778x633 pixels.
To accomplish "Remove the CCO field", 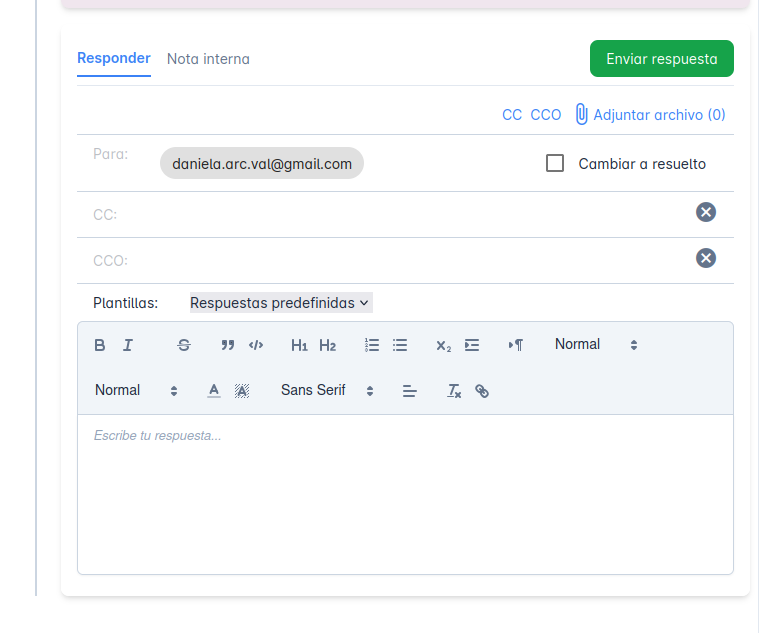I will coord(706,258).
